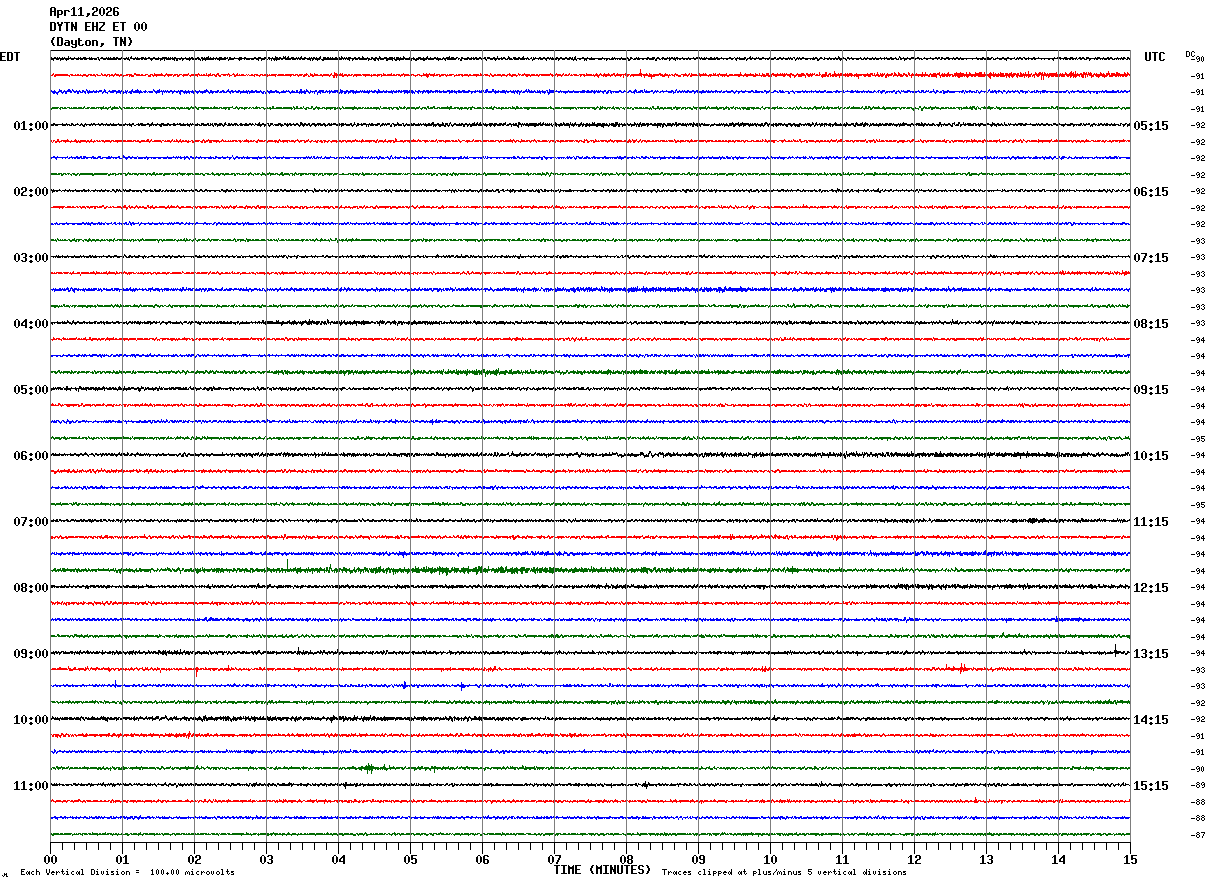Click the 10:15 UTC time label
Screen dimensions: 1210x886
pos(1151,456)
